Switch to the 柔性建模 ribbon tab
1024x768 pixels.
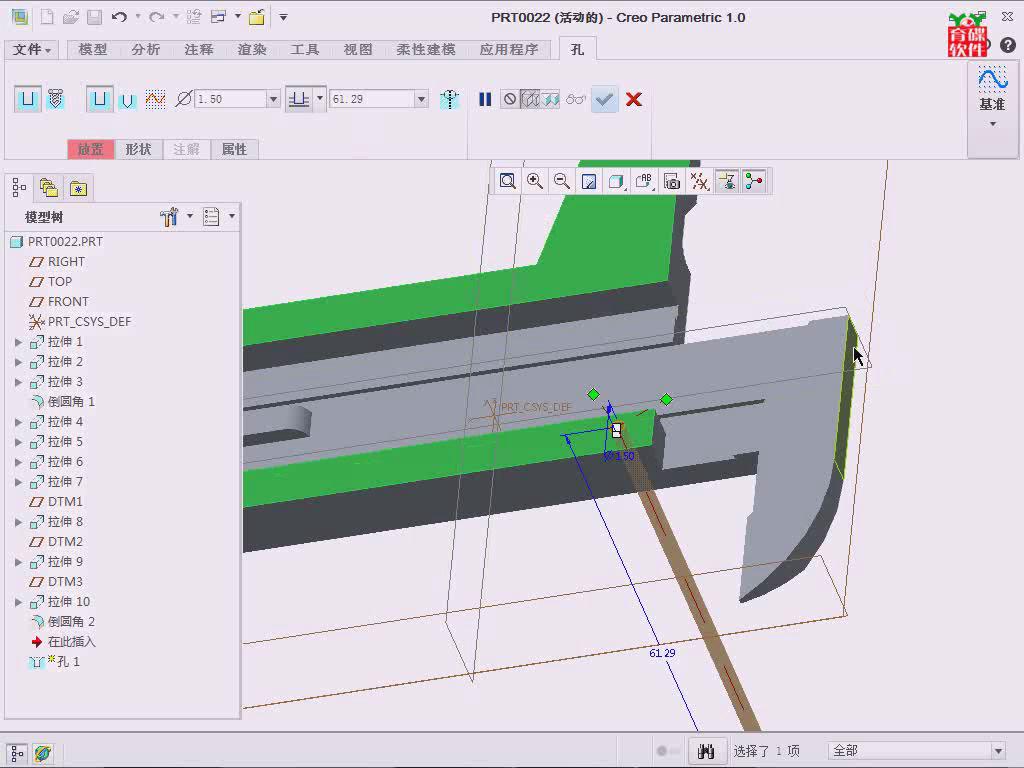click(x=426, y=50)
